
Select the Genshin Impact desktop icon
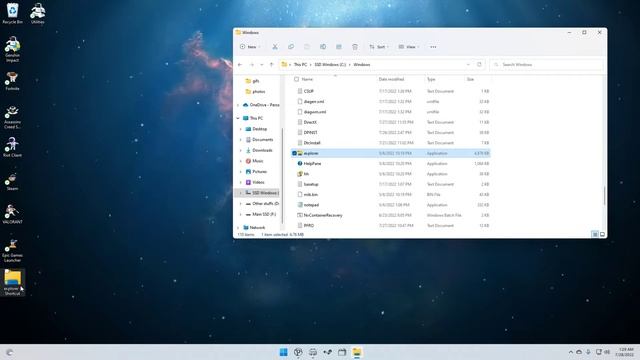click(x=12, y=49)
